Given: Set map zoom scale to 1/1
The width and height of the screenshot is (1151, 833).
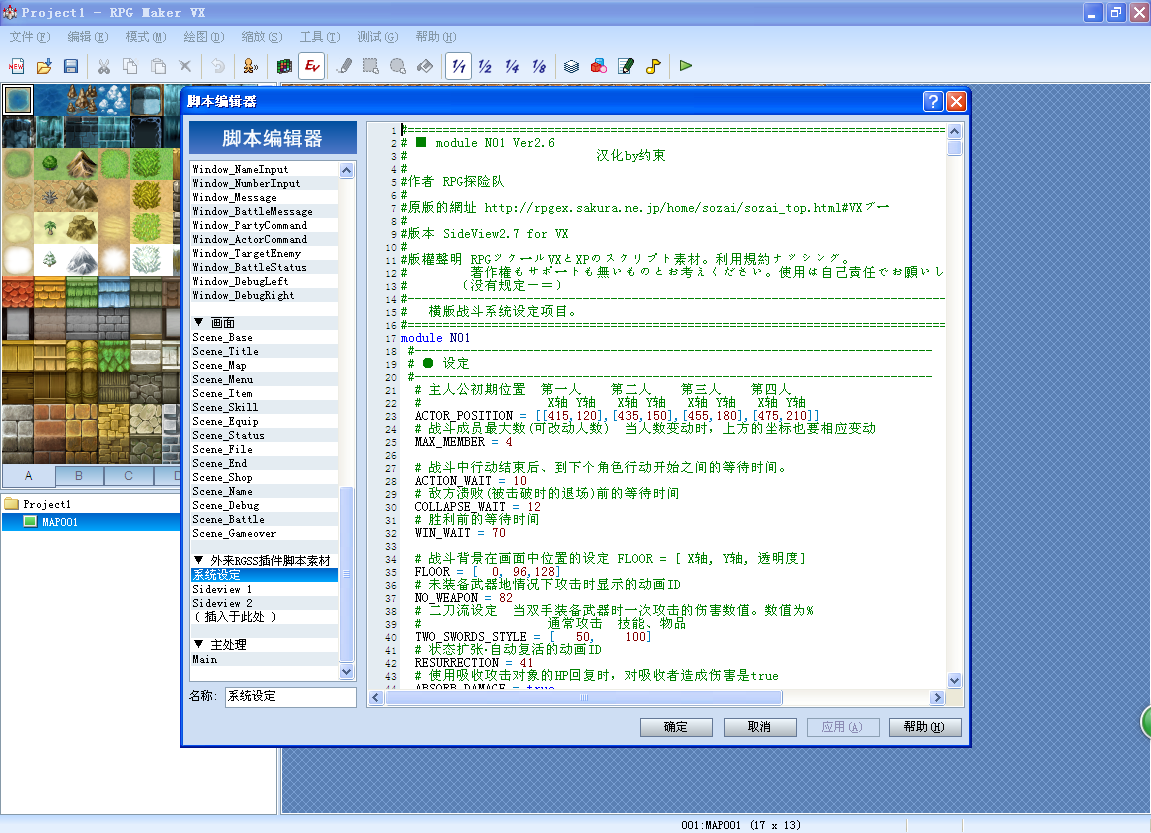Looking at the screenshot, I should [459, 66].
